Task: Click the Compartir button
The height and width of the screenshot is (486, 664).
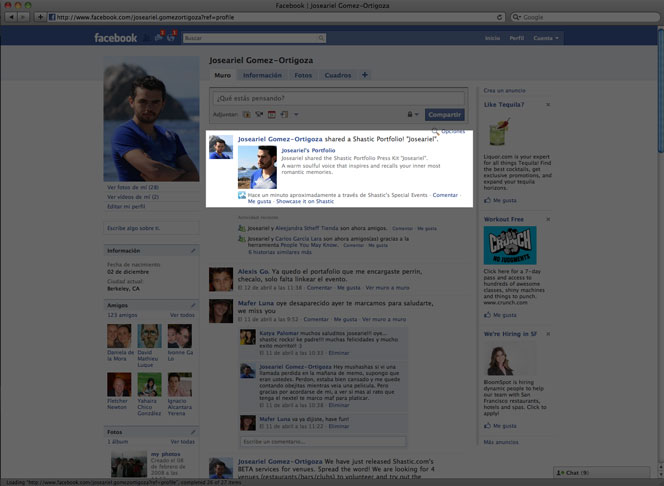Action: [x=444, y=115]
